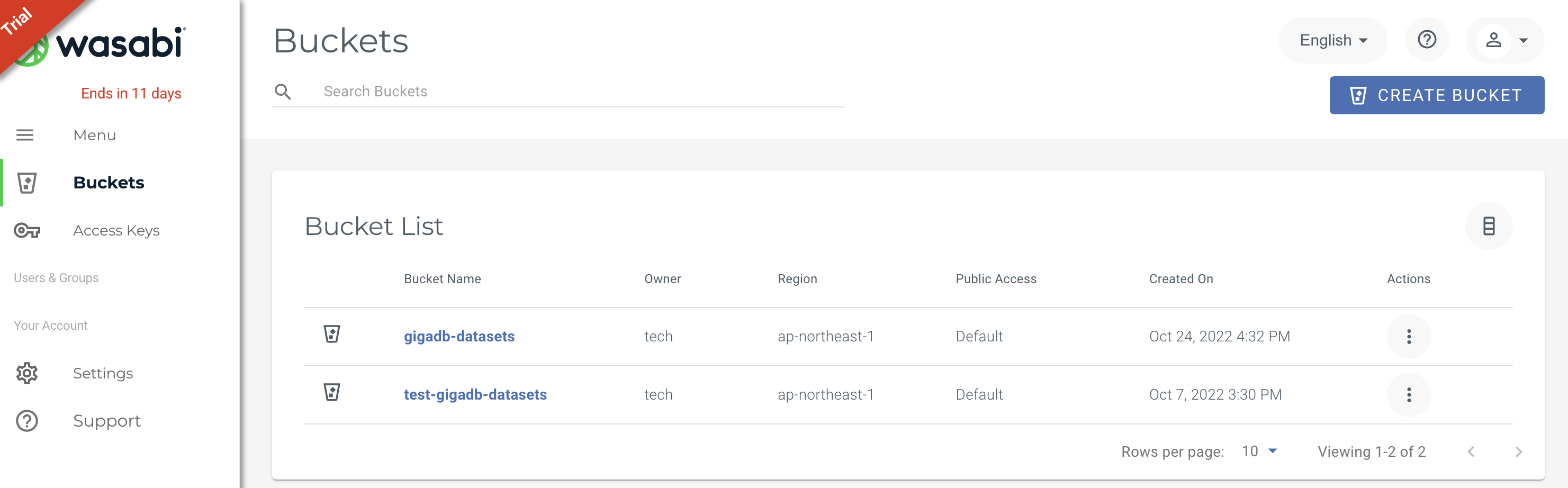Open the help icon near the top right

[1427, 40]
